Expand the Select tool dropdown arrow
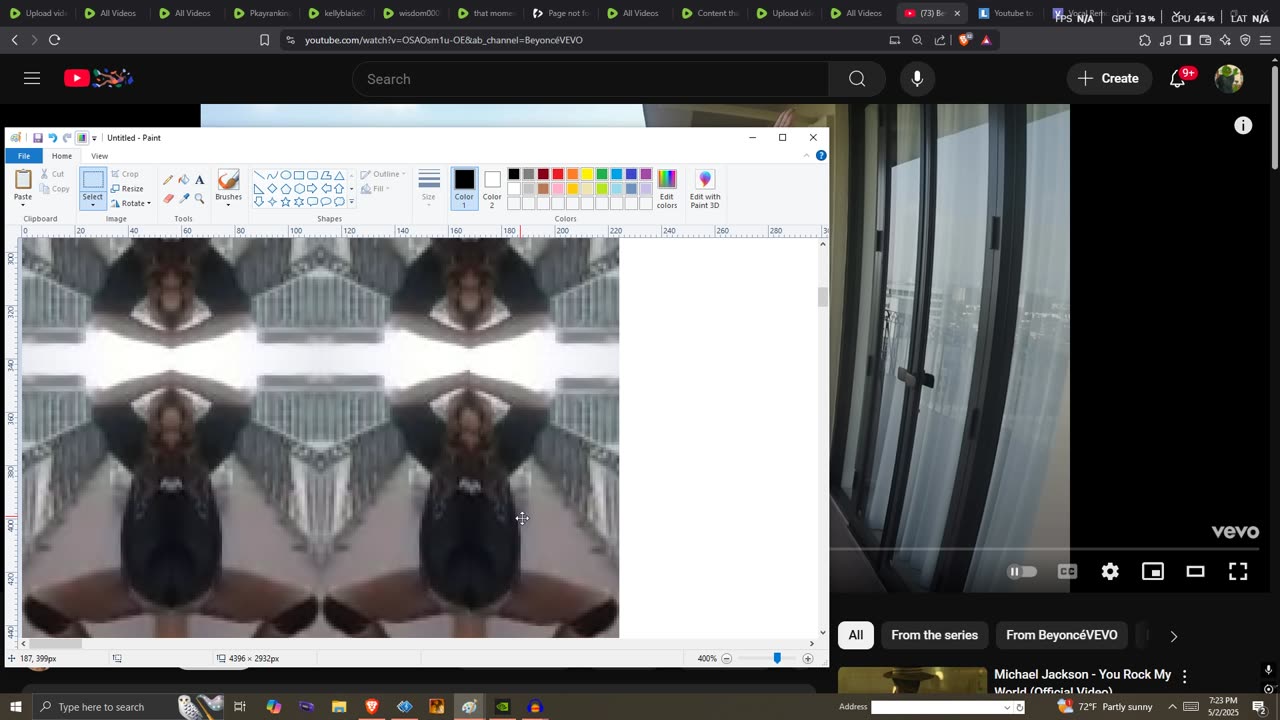1280x720 pixels. [93, 205]
